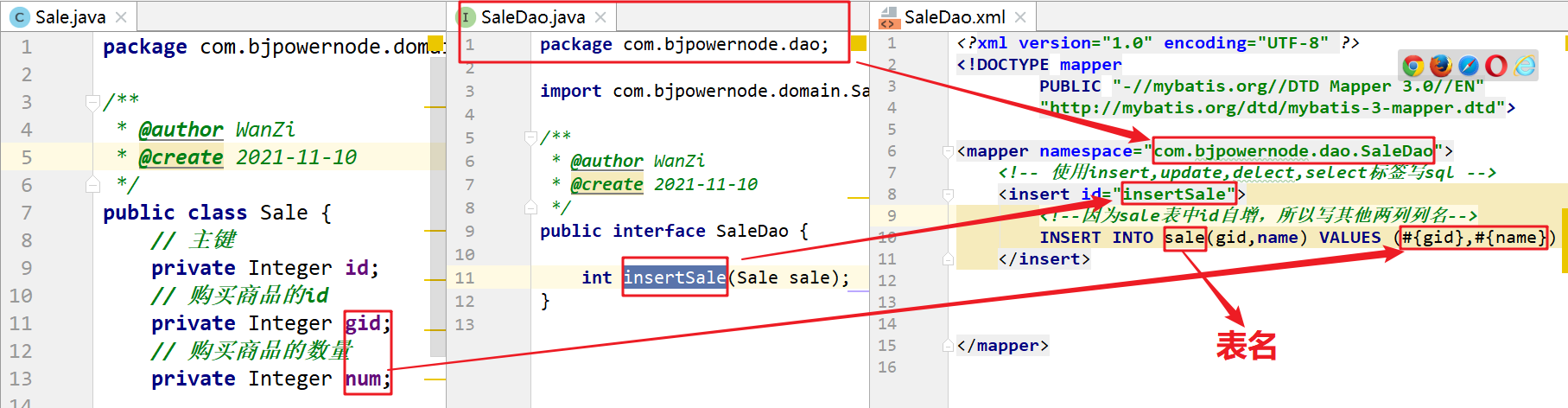Click comment end fold marker in SaleDao.java
The width and height of the screenshot is (1568, 408).
[531, 207]
